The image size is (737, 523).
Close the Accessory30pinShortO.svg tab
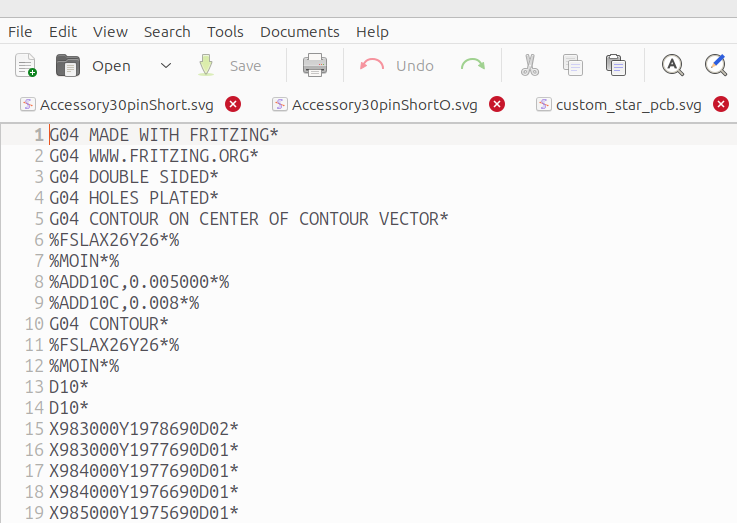click(497, 104)
